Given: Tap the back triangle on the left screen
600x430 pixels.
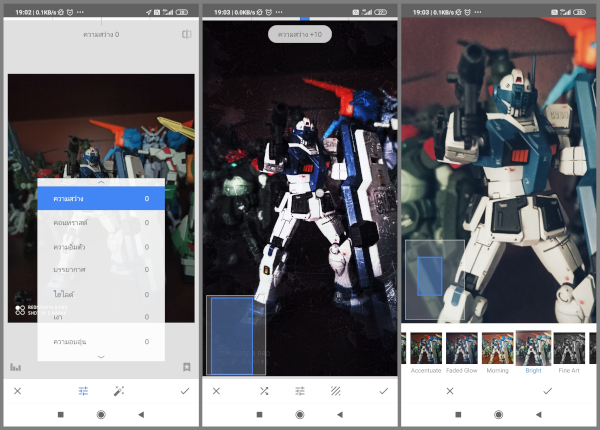Looking at the screenshot, I should tap(141, 414).
